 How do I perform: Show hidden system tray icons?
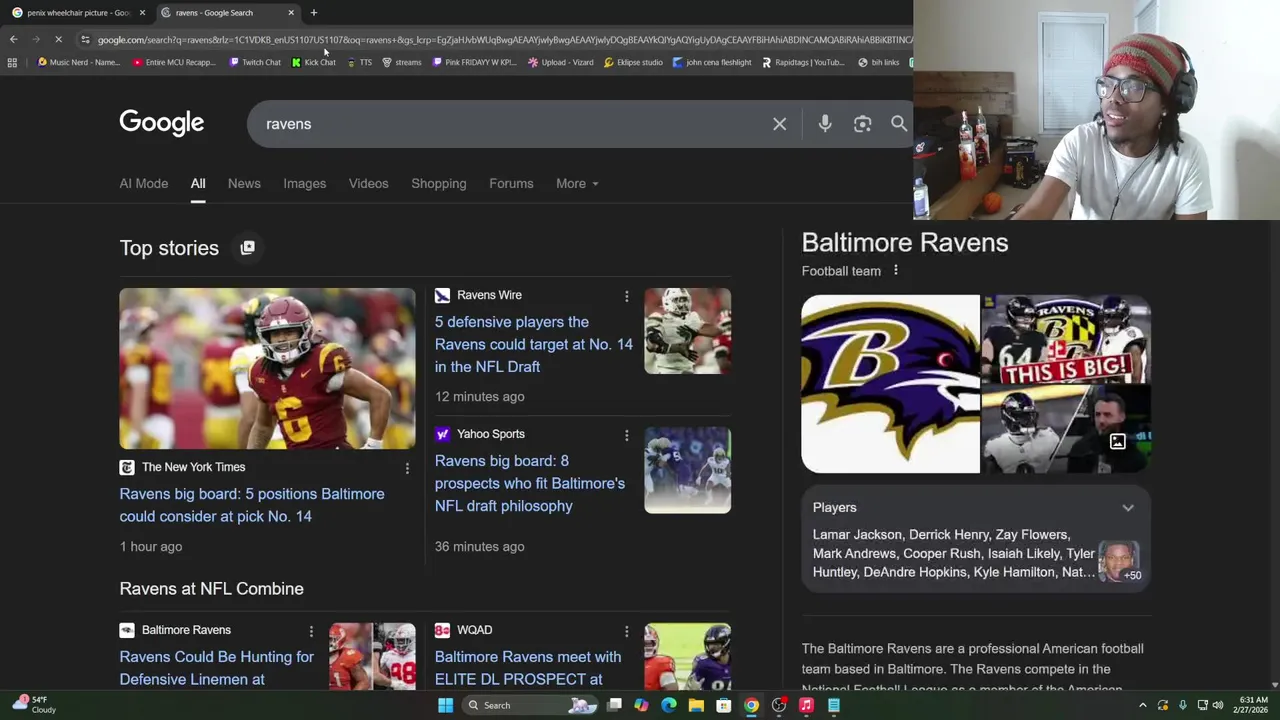click(x=1143, y=705)
